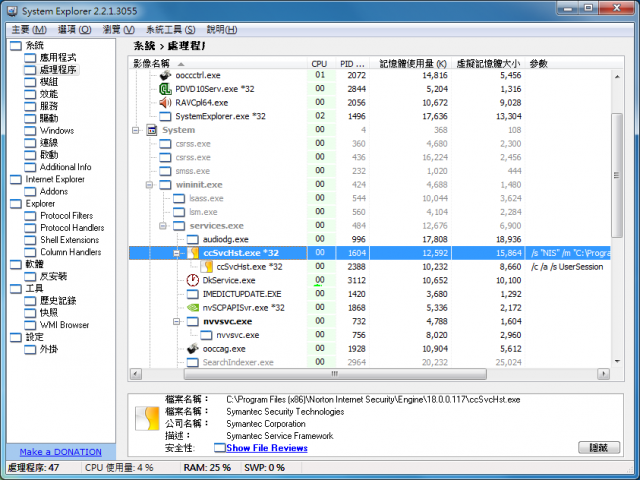The width and height of the screenshot is (640, 480).
Task: Click the nvSCPAPISvr.exe NVIDIA icon
Action: point(193,308)
